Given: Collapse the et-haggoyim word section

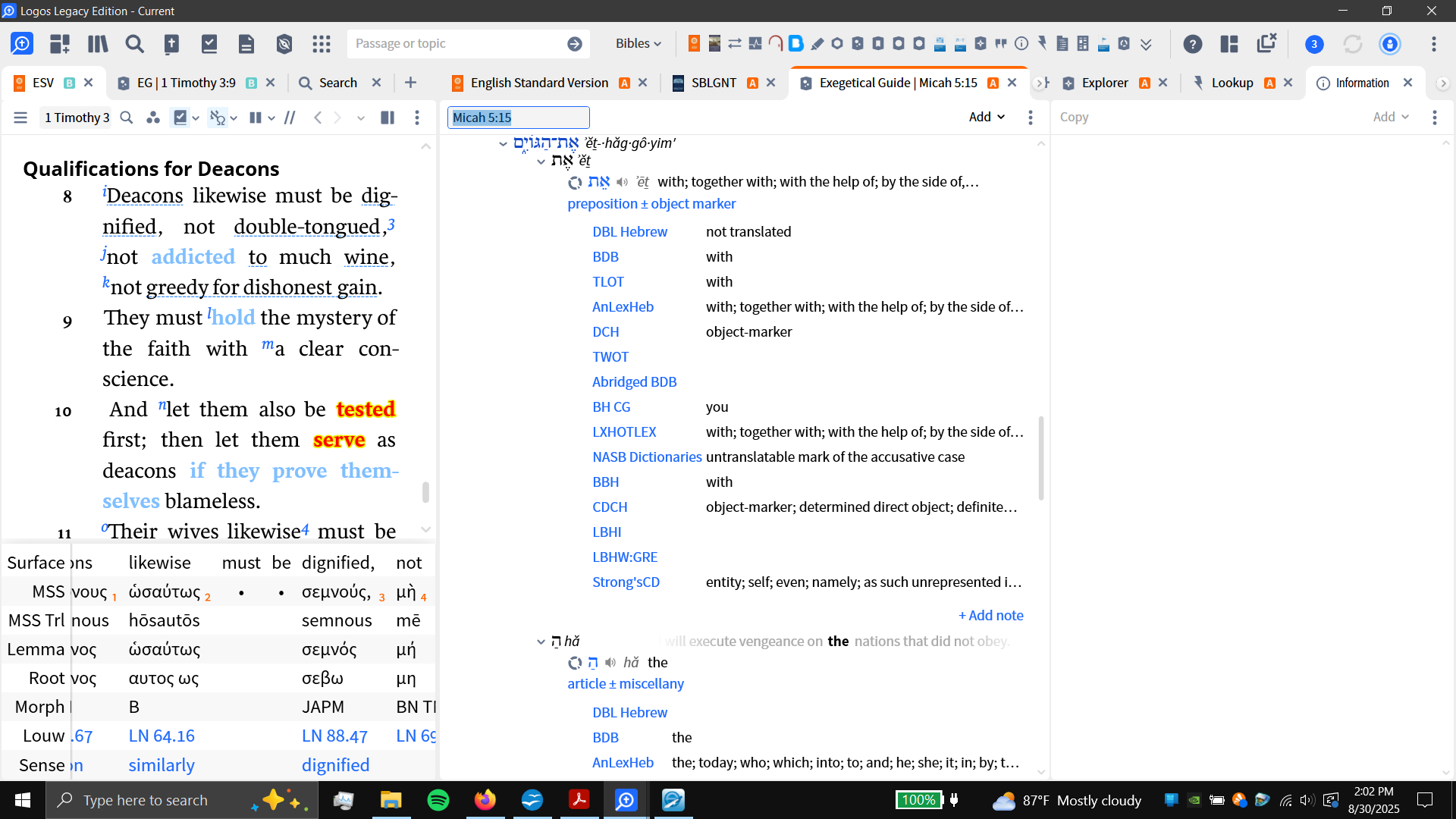Looking at the screenshot, I should click(503, 144).
